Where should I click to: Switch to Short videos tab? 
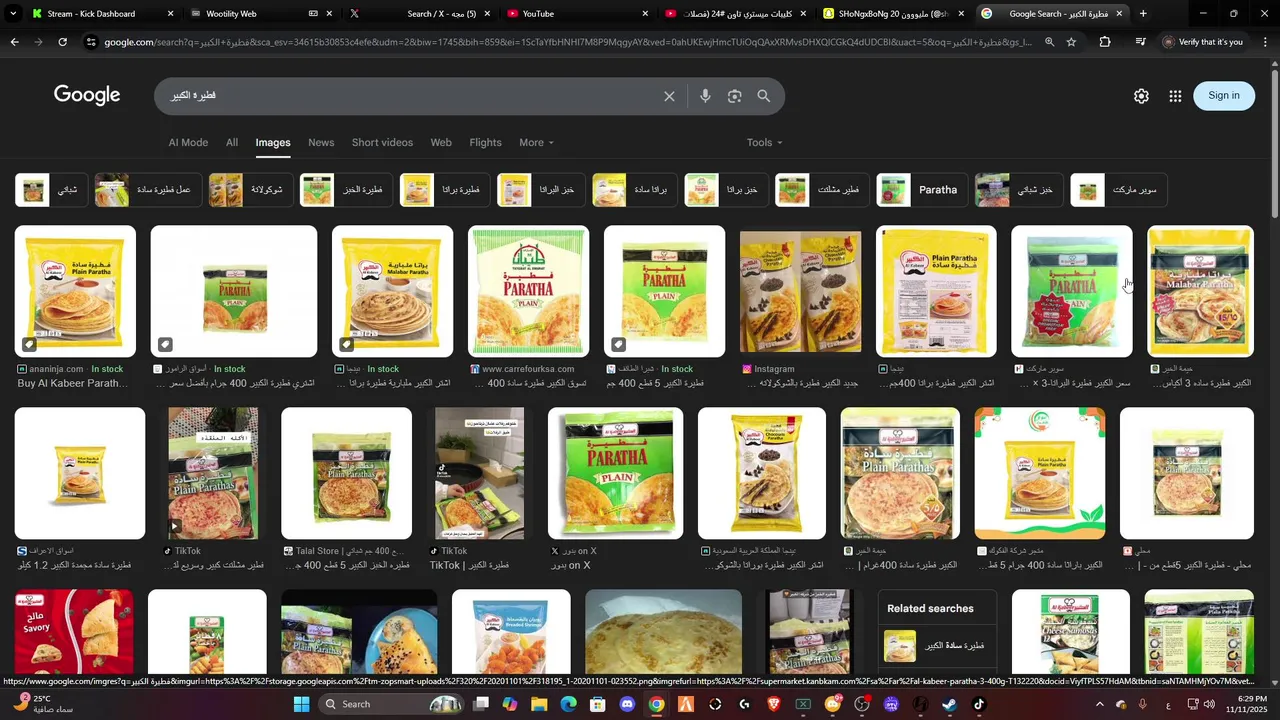tap(382, 142)
